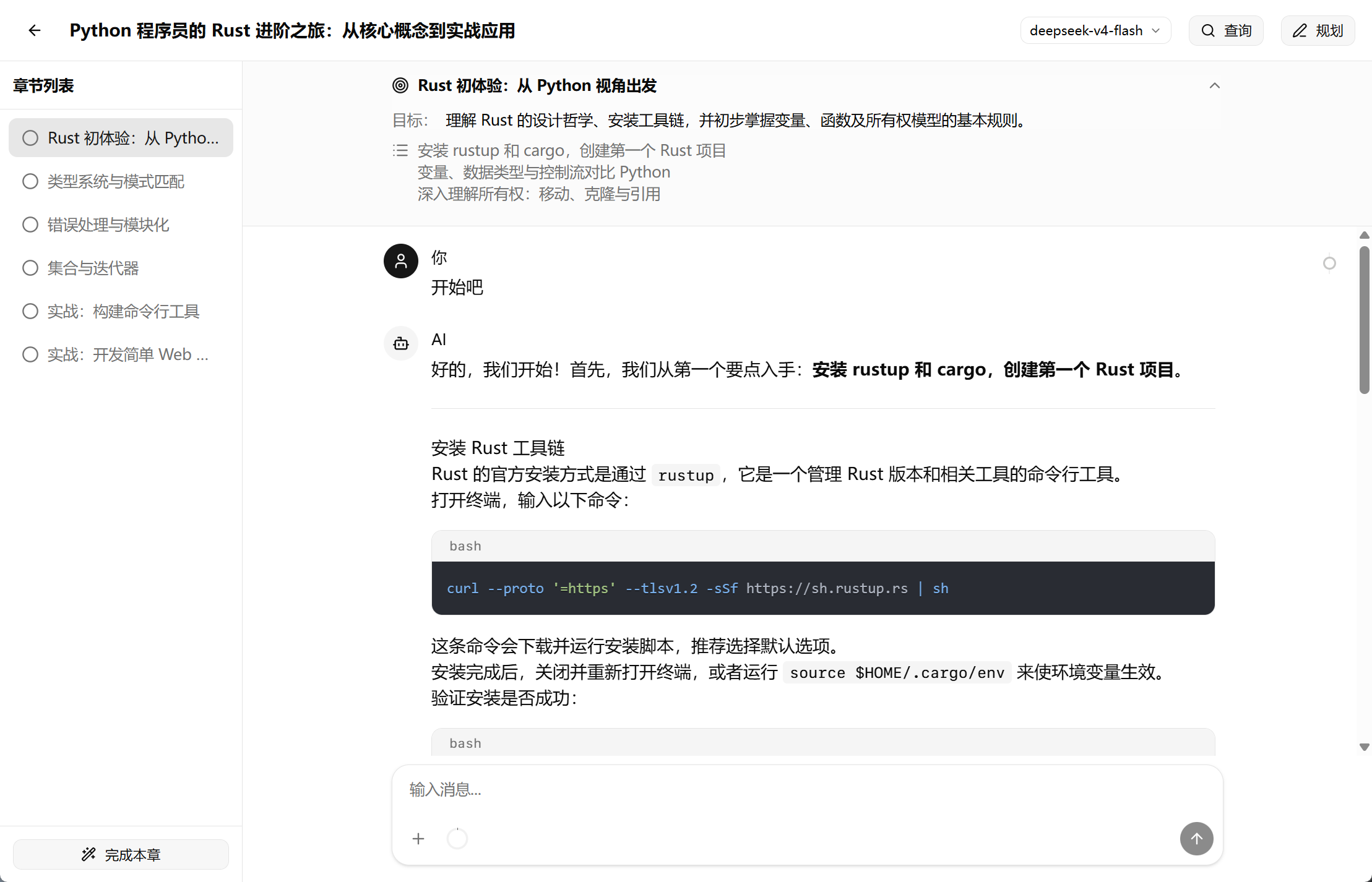Screen dimensions: 1372x882
Task: Click the AI robot avatar icon
Action: click(401, 343)
